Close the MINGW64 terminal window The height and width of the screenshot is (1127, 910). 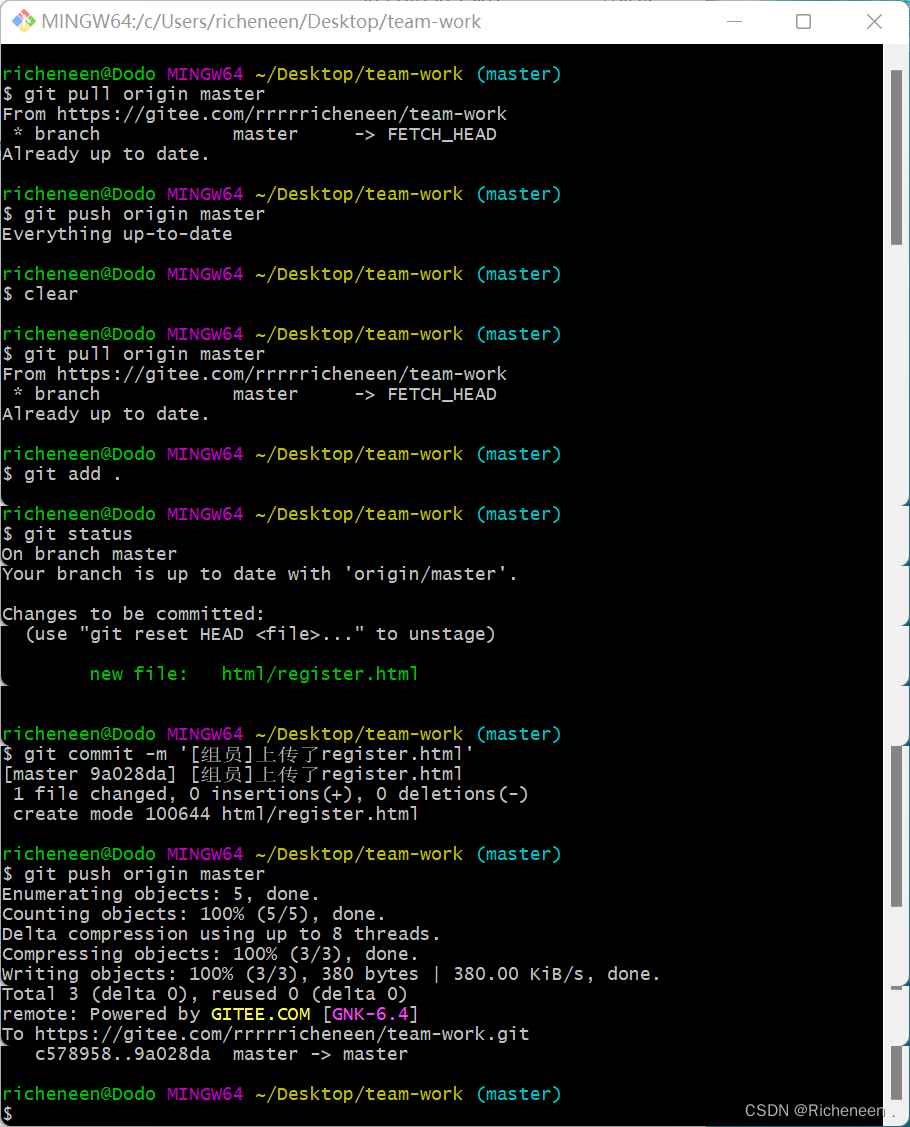[x=874, y=22]
